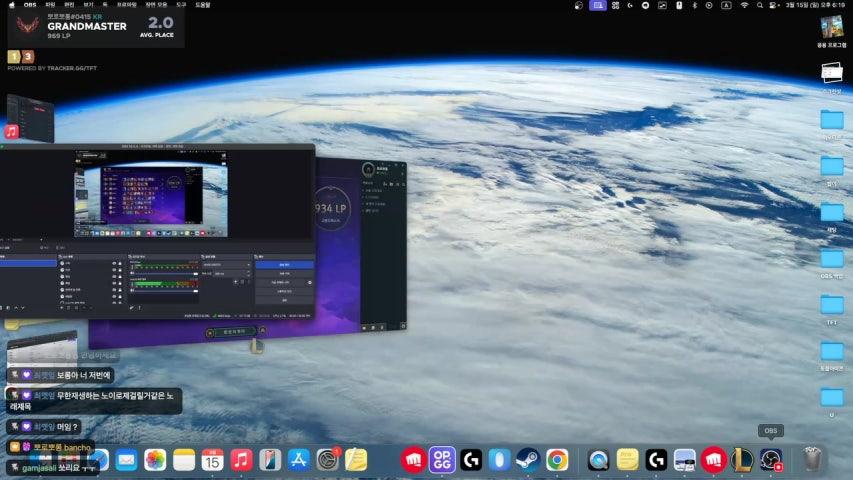Open OP.GG app in the dock
Screen dimensions: 853x480
coord(442,460)
